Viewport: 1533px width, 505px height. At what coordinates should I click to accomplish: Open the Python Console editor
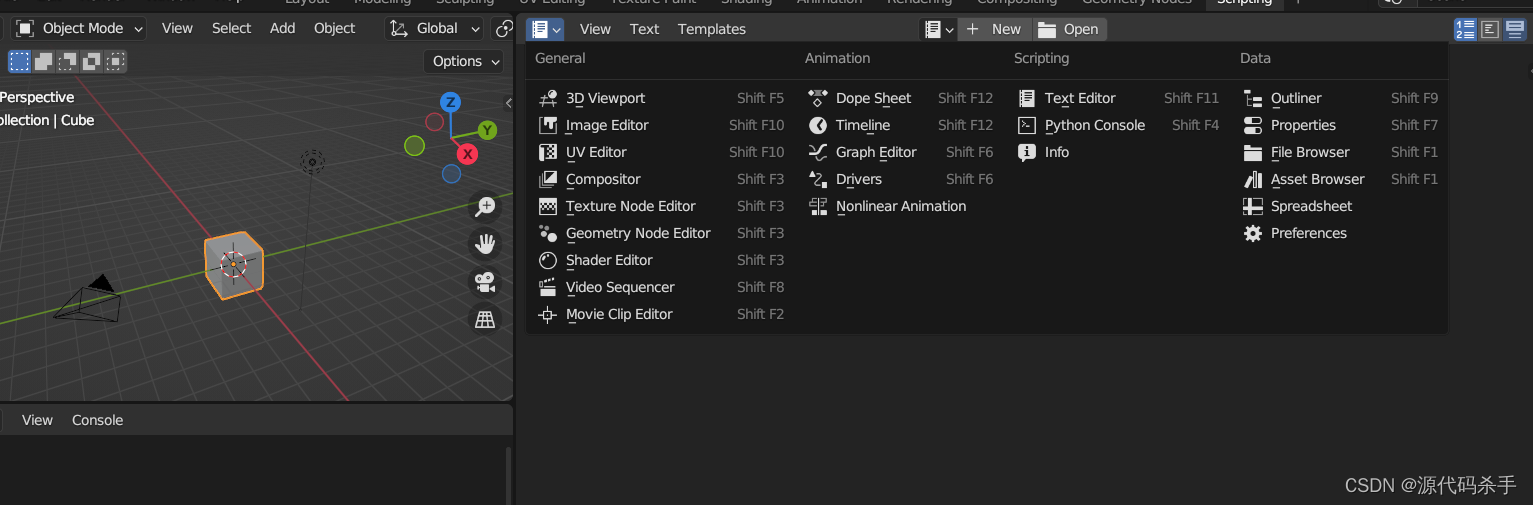(x=1119, y=125)
